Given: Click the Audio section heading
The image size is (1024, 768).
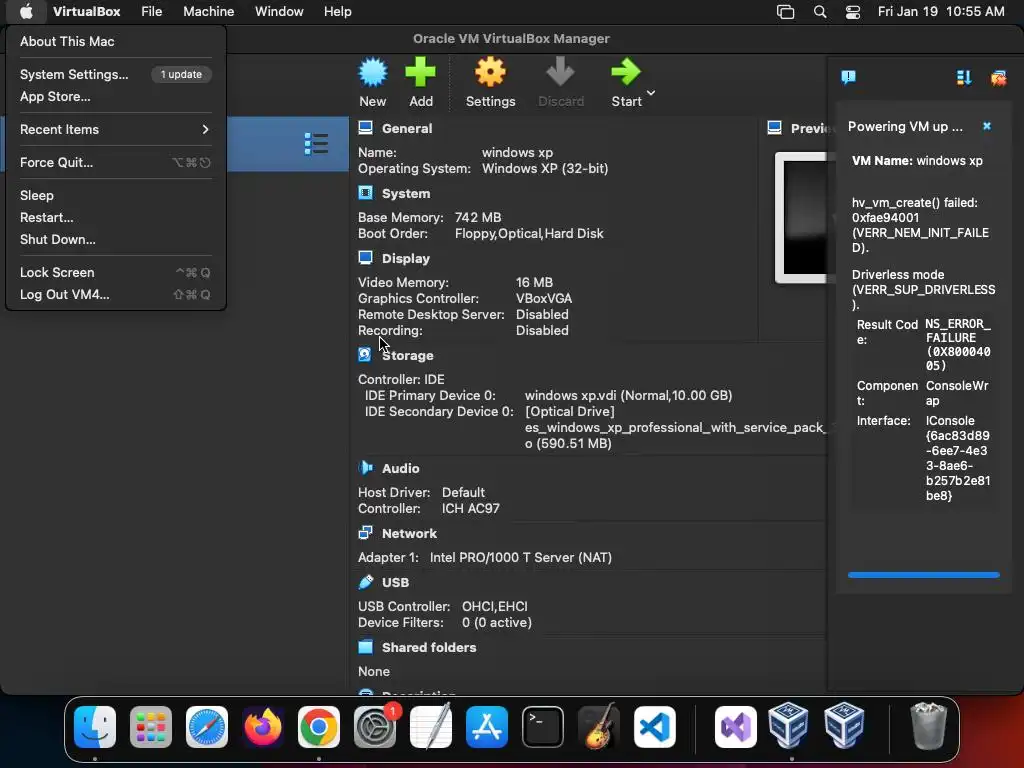Looking at the screenshot, I should coord(400,468).
